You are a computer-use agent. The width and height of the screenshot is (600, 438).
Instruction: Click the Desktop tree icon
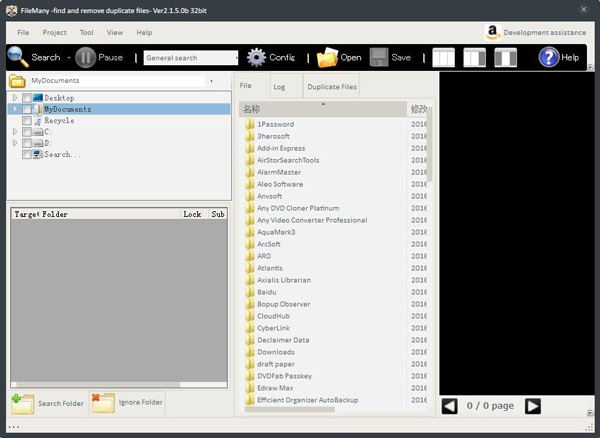[x=38, y=98]
